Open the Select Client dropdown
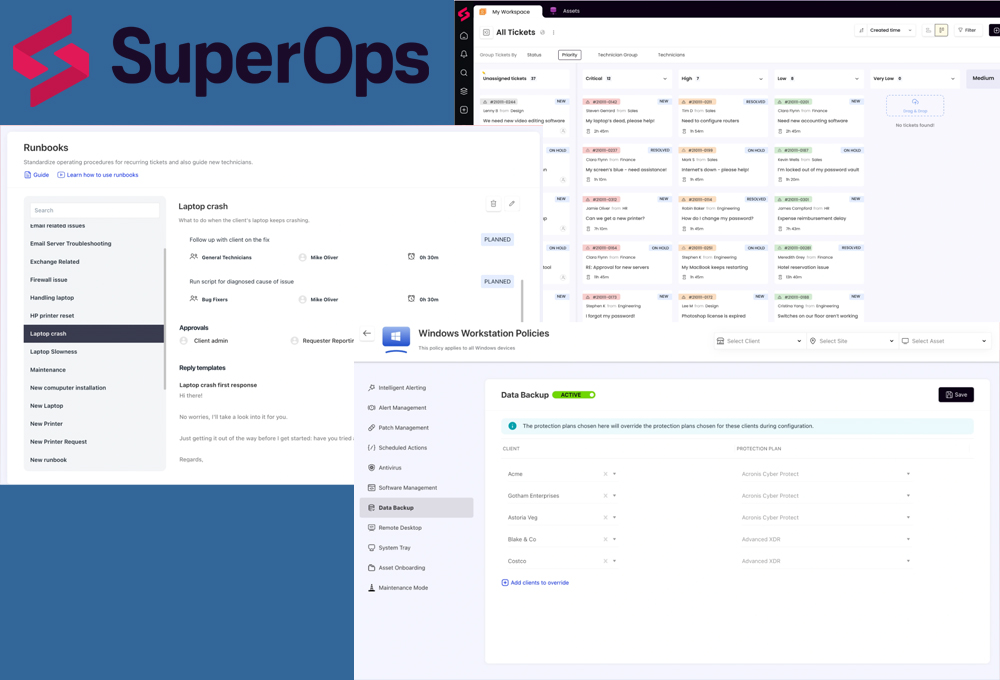Viewport: 1000px width, 680px height. pos(760,341)
